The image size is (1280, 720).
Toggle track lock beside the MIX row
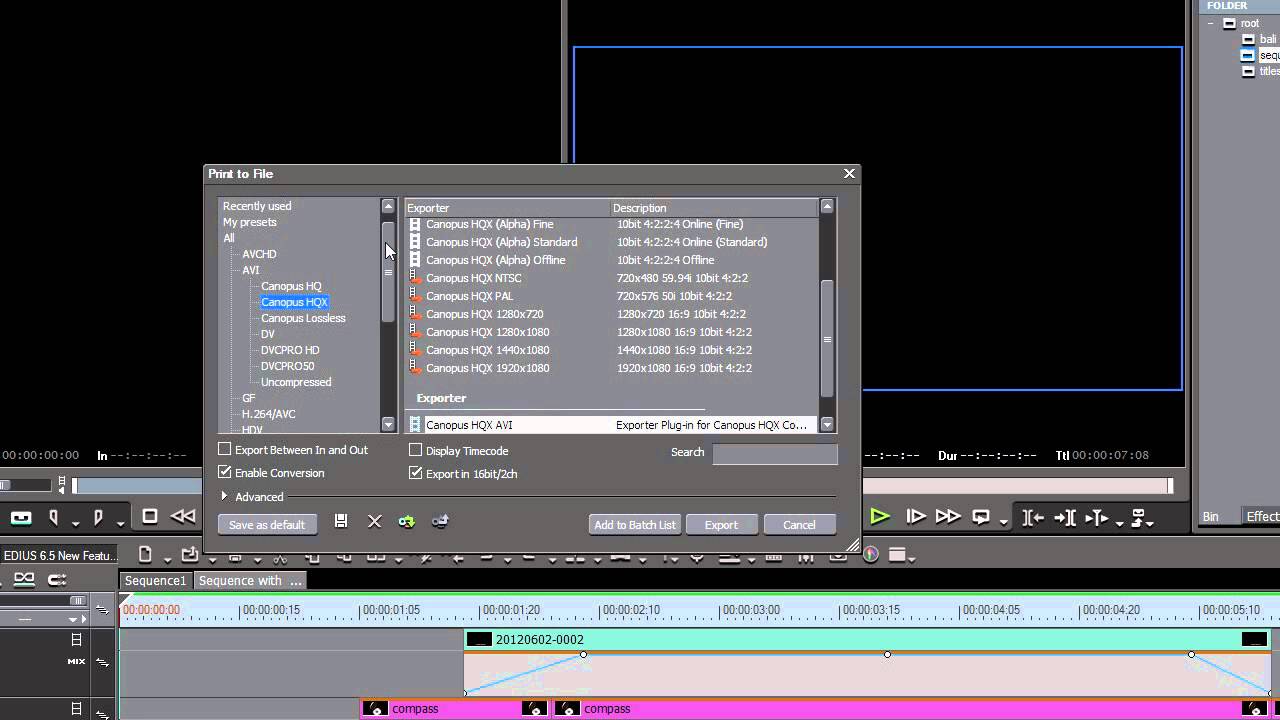tap(102, 661)
